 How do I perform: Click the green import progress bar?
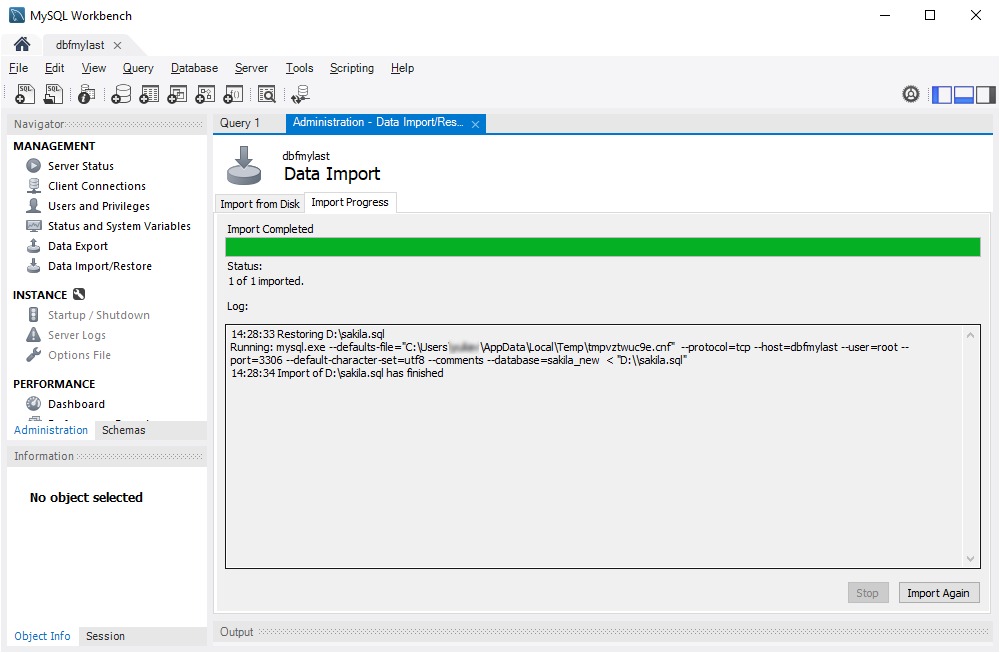click(x=603, y=247)
